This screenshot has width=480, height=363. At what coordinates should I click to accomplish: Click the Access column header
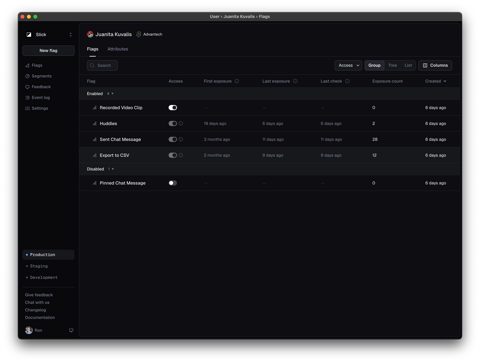click(x=176, y=81)
